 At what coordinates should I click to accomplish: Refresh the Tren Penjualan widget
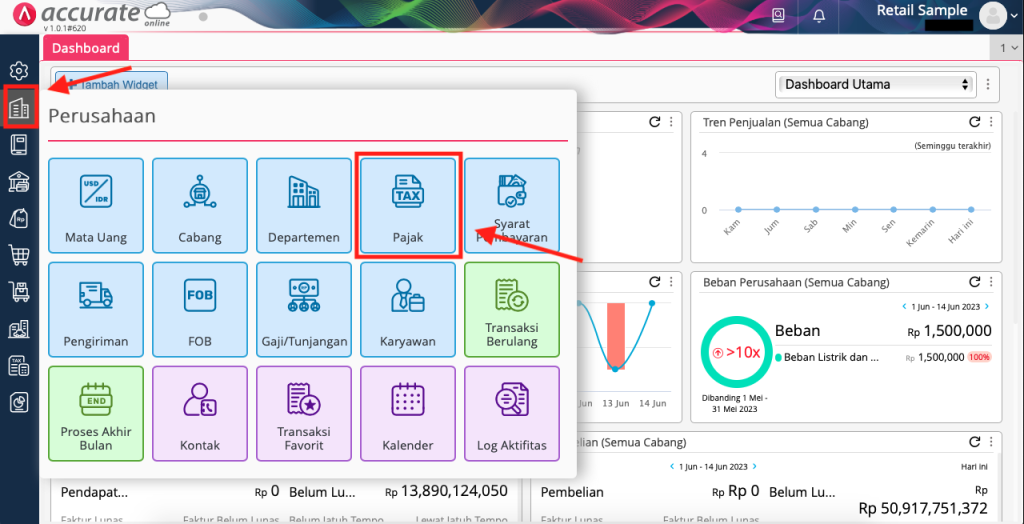(974, 122)
